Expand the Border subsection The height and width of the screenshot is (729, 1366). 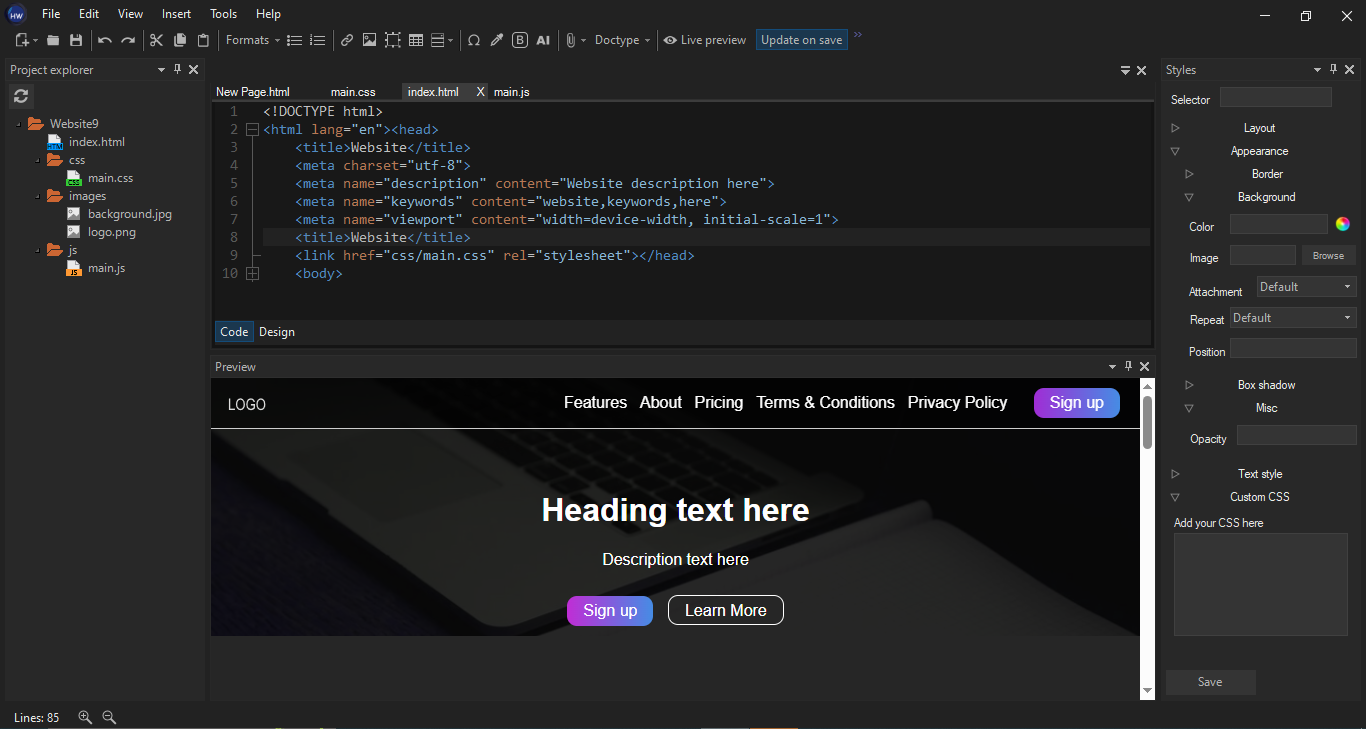[1189, 174]
